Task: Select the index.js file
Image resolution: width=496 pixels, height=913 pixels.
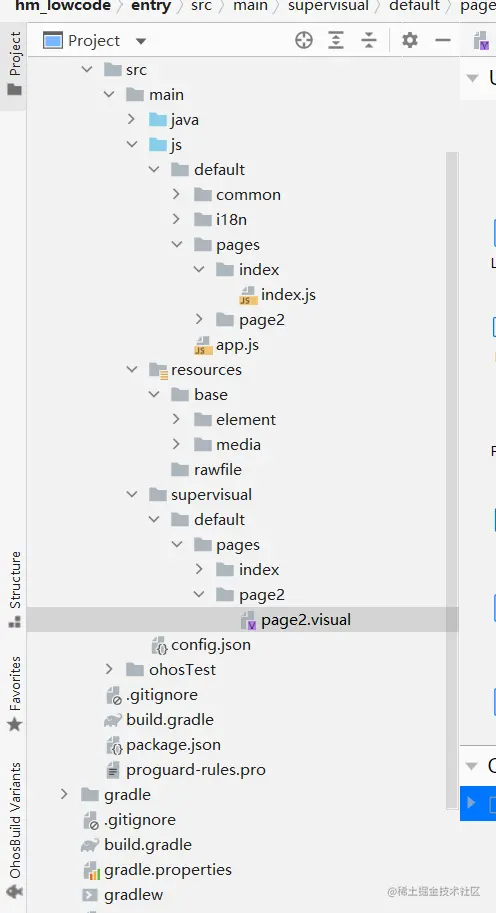Action: pyautogui.click(x=278, y=295)
